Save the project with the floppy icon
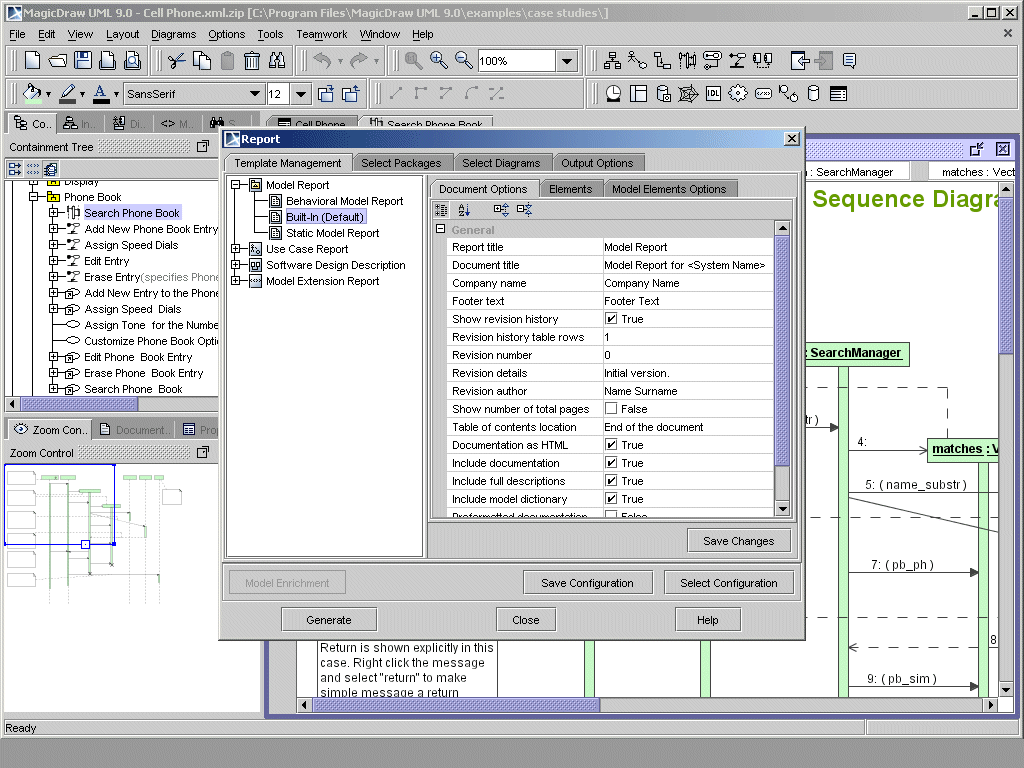Viewport: 1024px width, 768px height. coord(82,61)
